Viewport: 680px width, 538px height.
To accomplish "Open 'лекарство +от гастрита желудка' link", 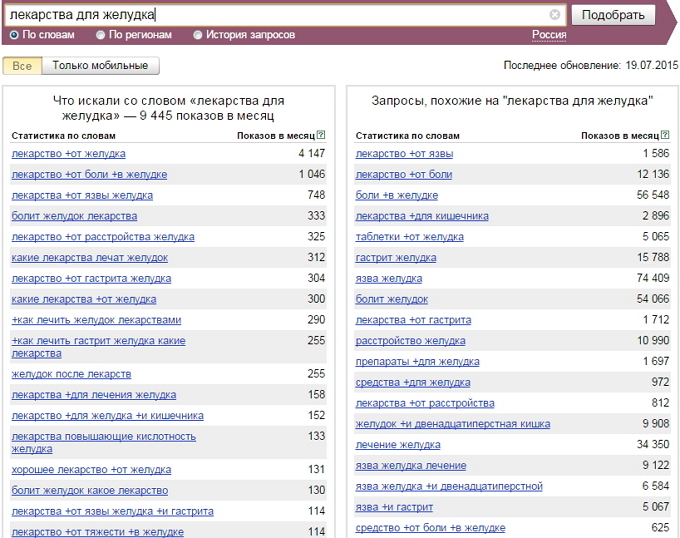I will (91, 278).
